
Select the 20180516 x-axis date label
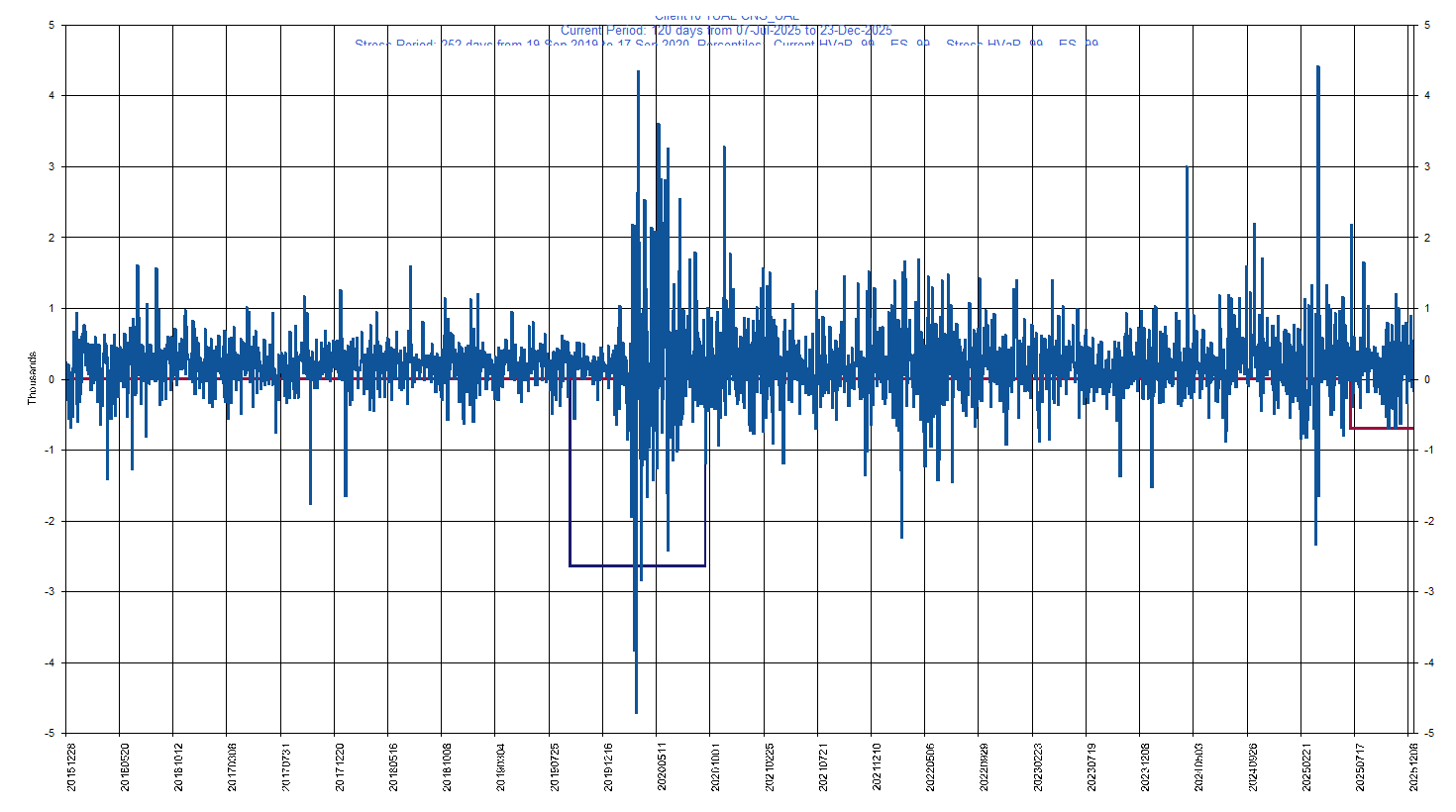393,766
